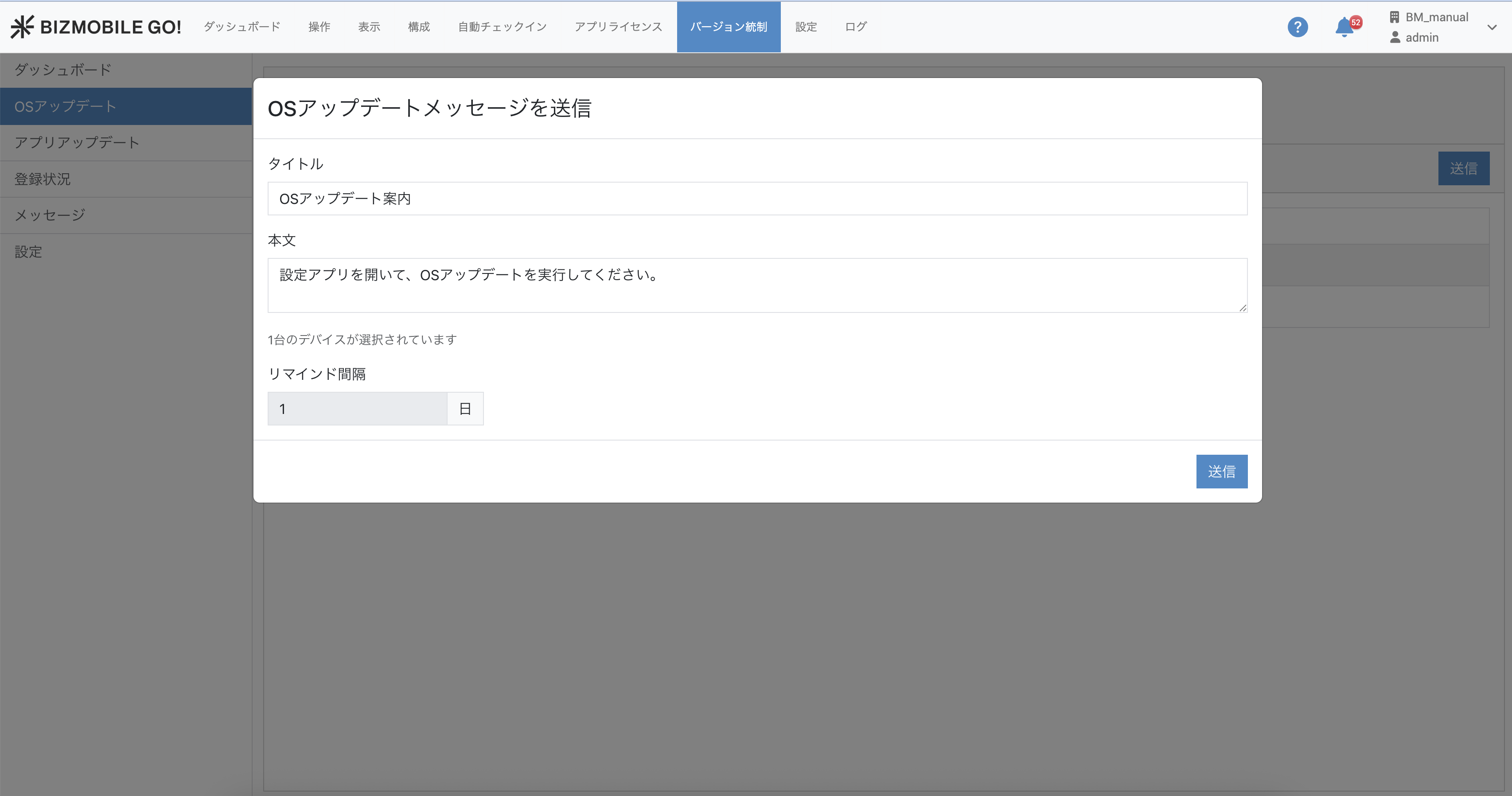Click the リマインド間隔 number field
Screen dimensions: 1512x796
357,409
